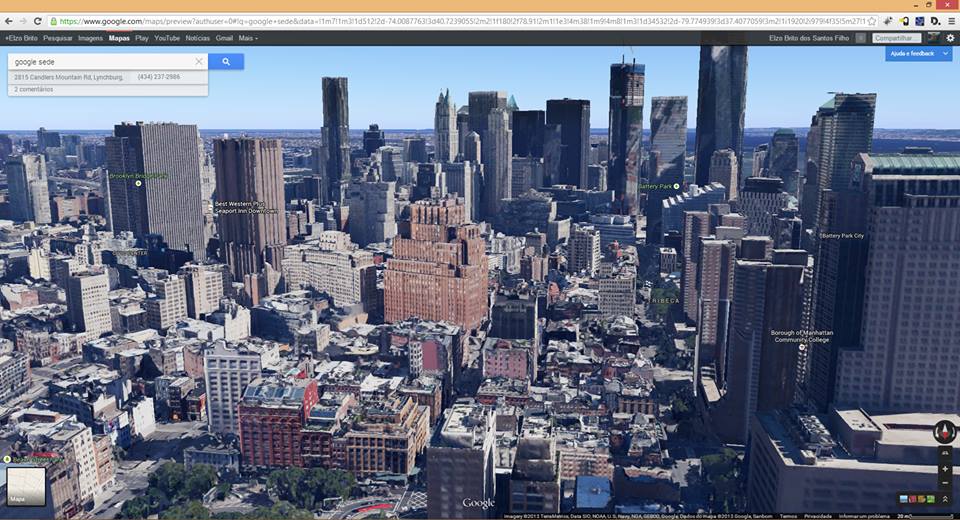Go to Gmail in the Google bar
The height and width of the screenshot is (520, 960).
point(224,38)
